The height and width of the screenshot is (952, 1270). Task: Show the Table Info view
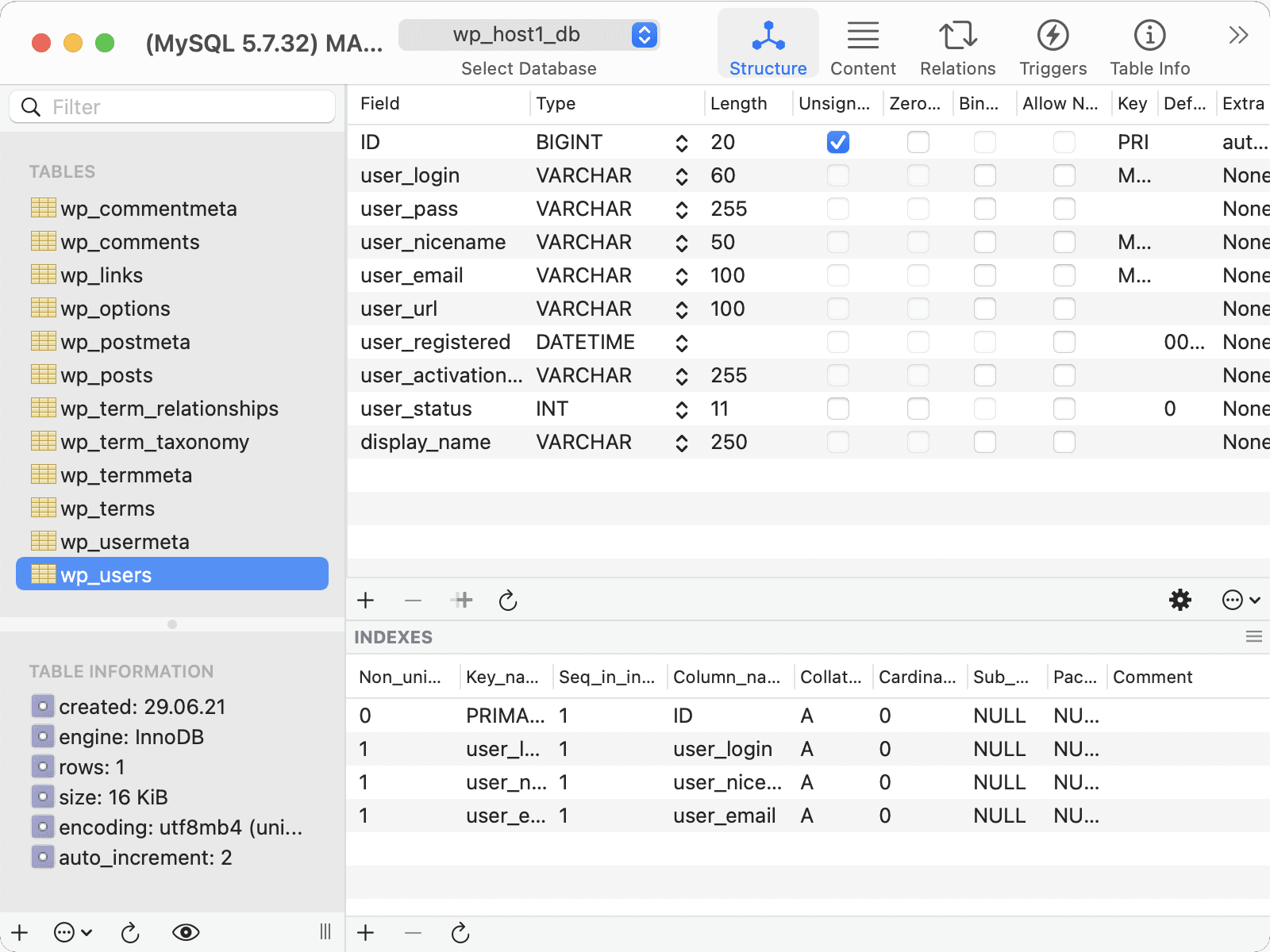(x=1149, y=48)
